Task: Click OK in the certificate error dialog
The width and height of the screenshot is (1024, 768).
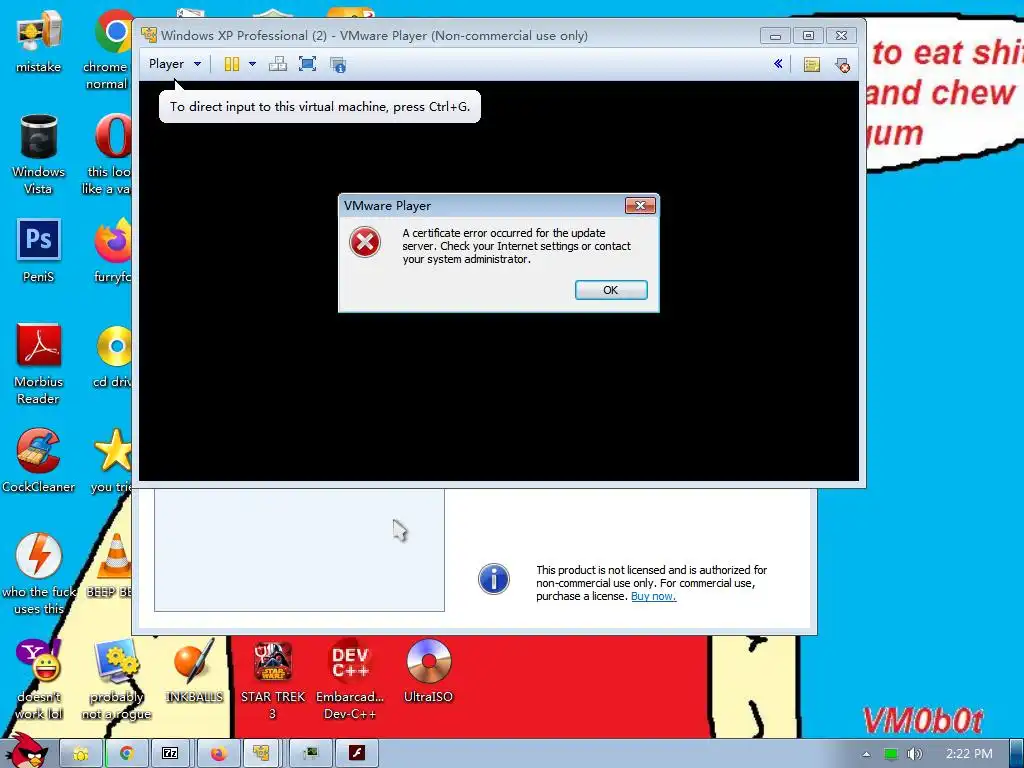Action: coord(611,290)
